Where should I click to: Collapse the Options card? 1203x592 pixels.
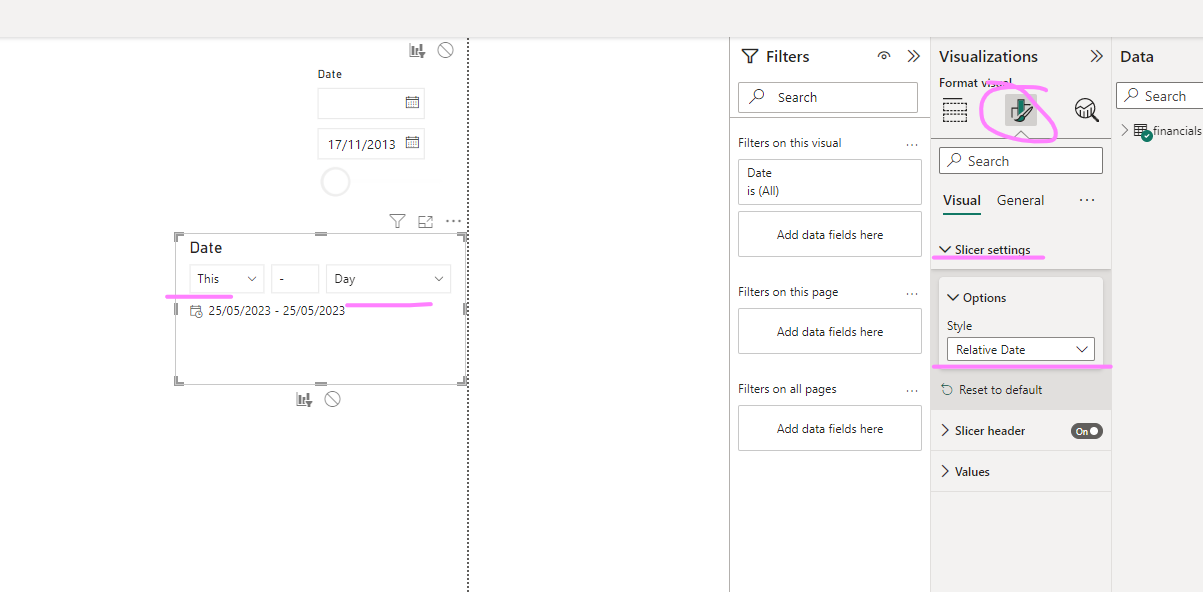(953, 298)
